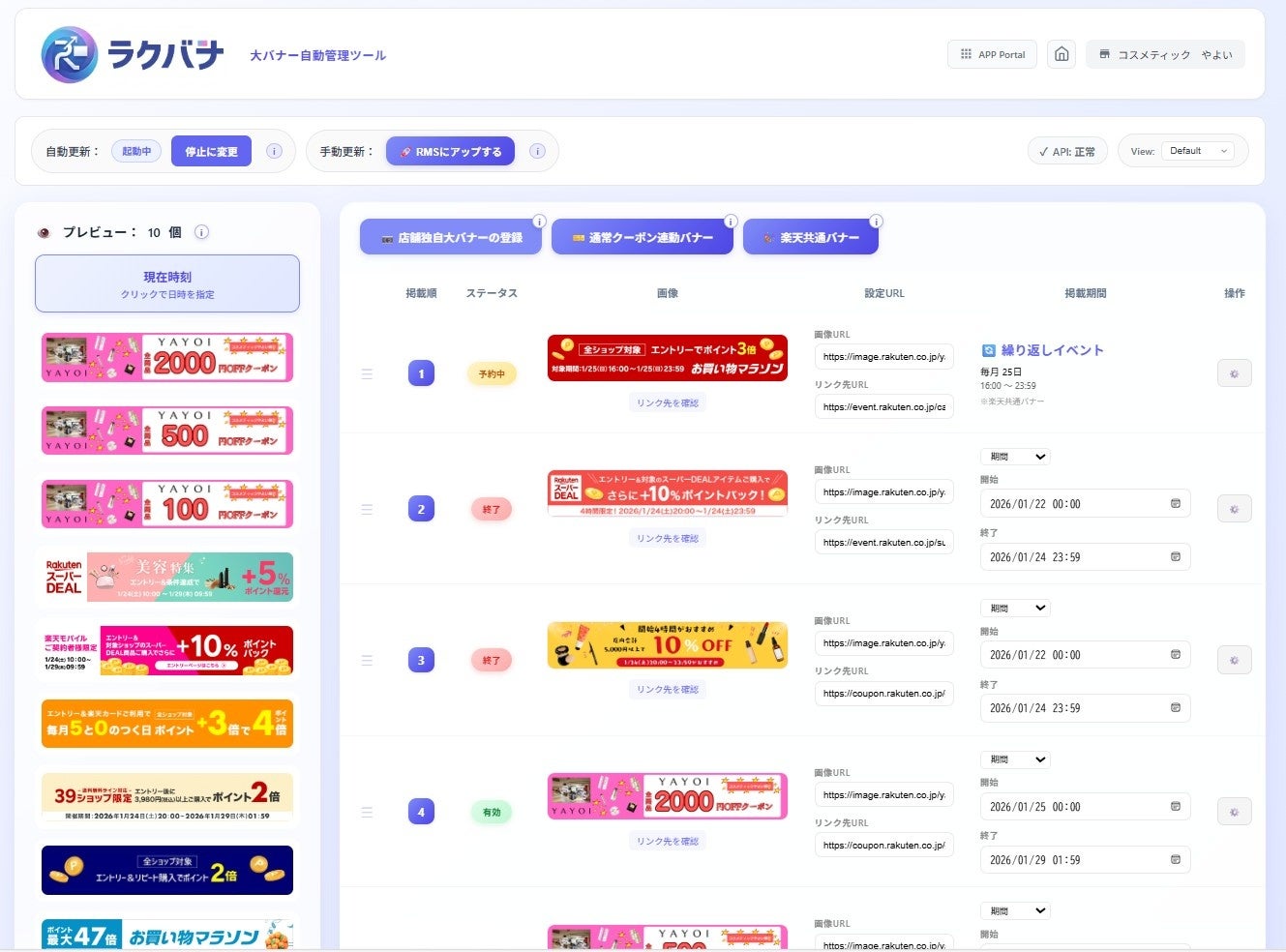Open row 3 期間 type dropdown

[1015, 608]
